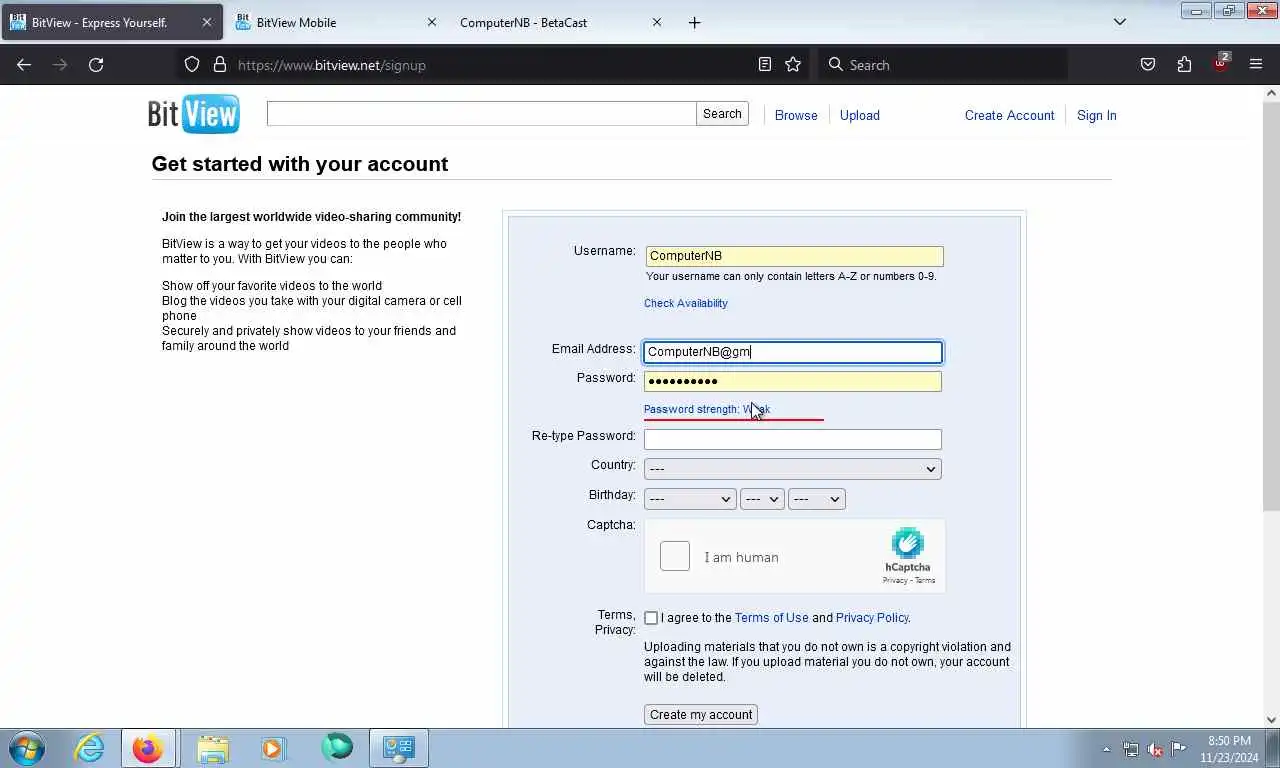Bookmark this page with the star icon

click(x=793, y=65)
